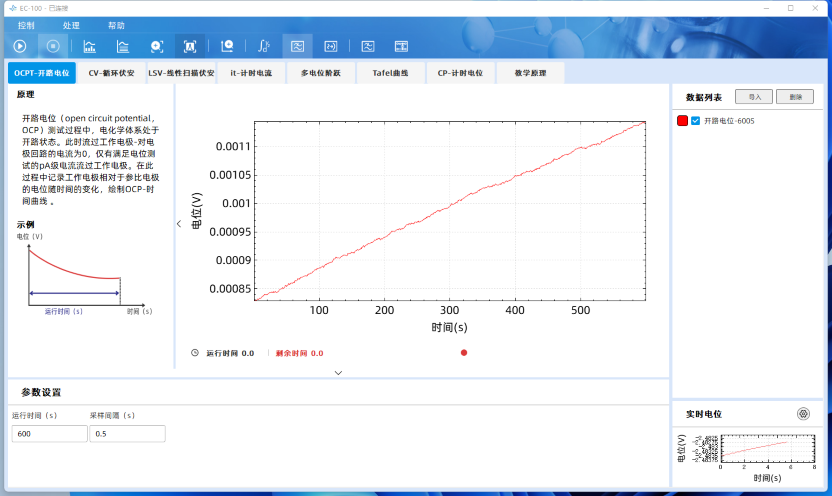This screenshot has height=496, width=832.
Task: Collapse the left principle panel with the arrow
Action: pos(179,224)
